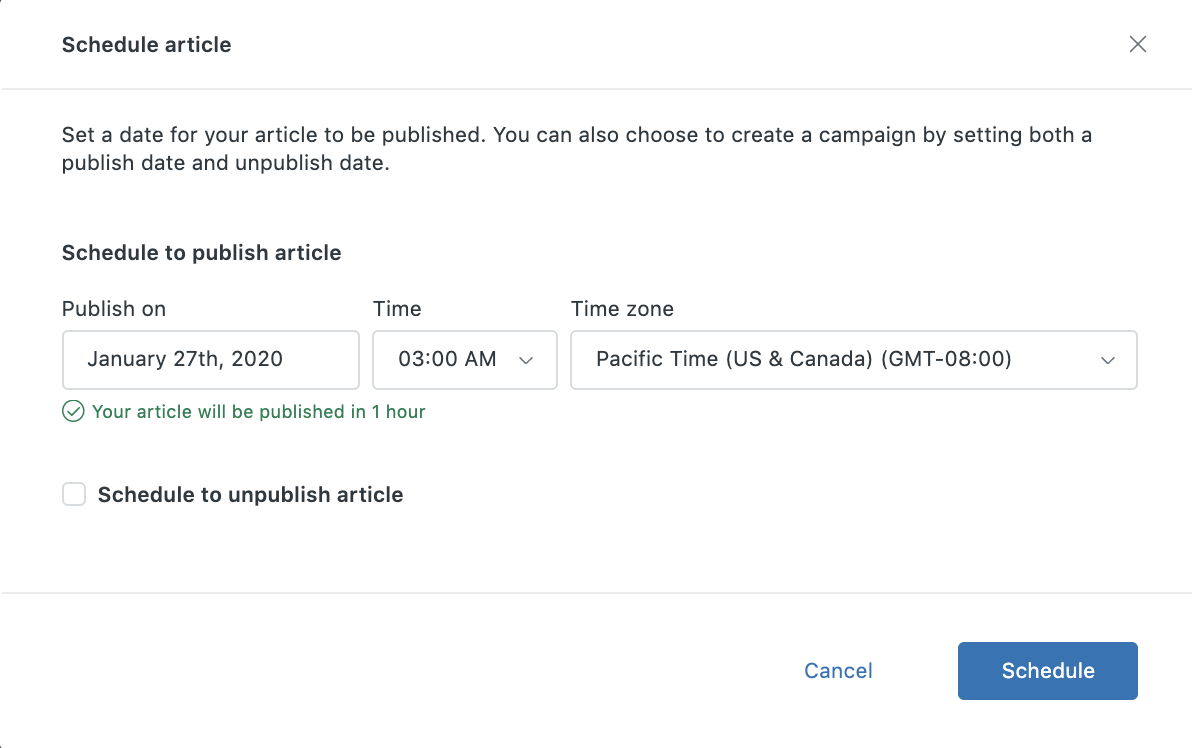Screen dimensions: 1192x748
Task: Click the 'Publish on' field label
Action: click(114, 309)
